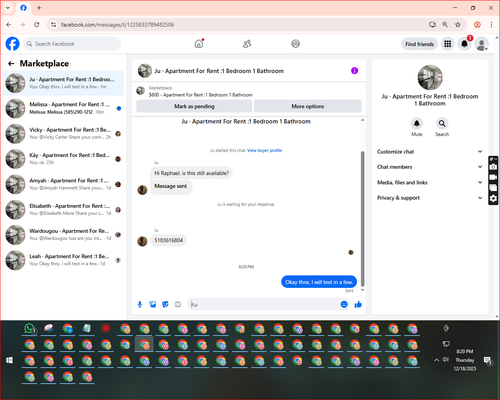Send a thumbs up like

click(358, 304)
